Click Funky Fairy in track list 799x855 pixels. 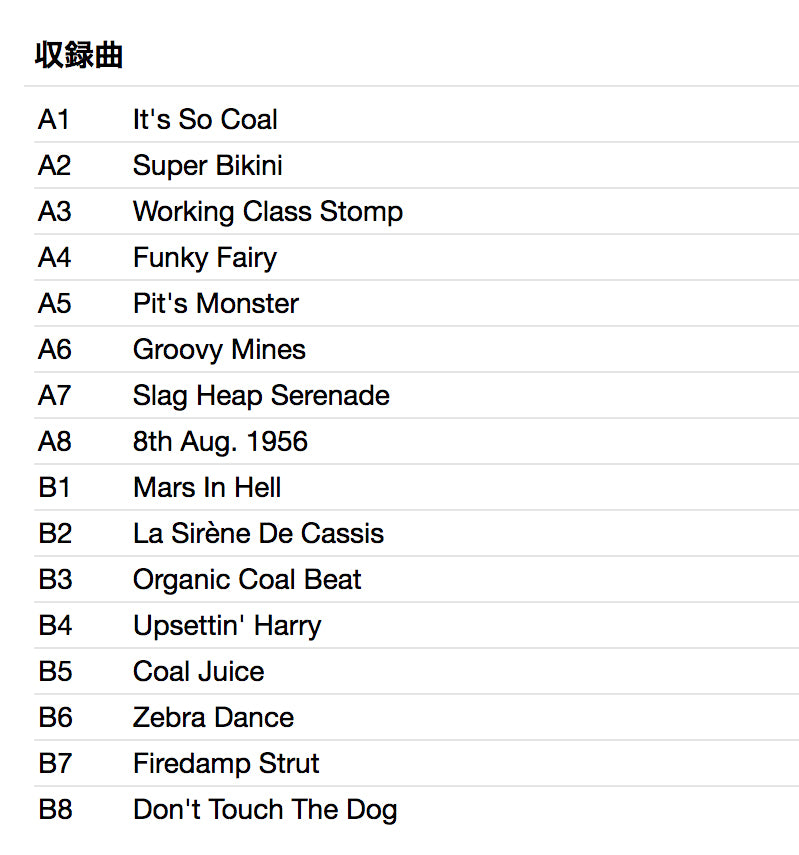(x=204, y=258)
